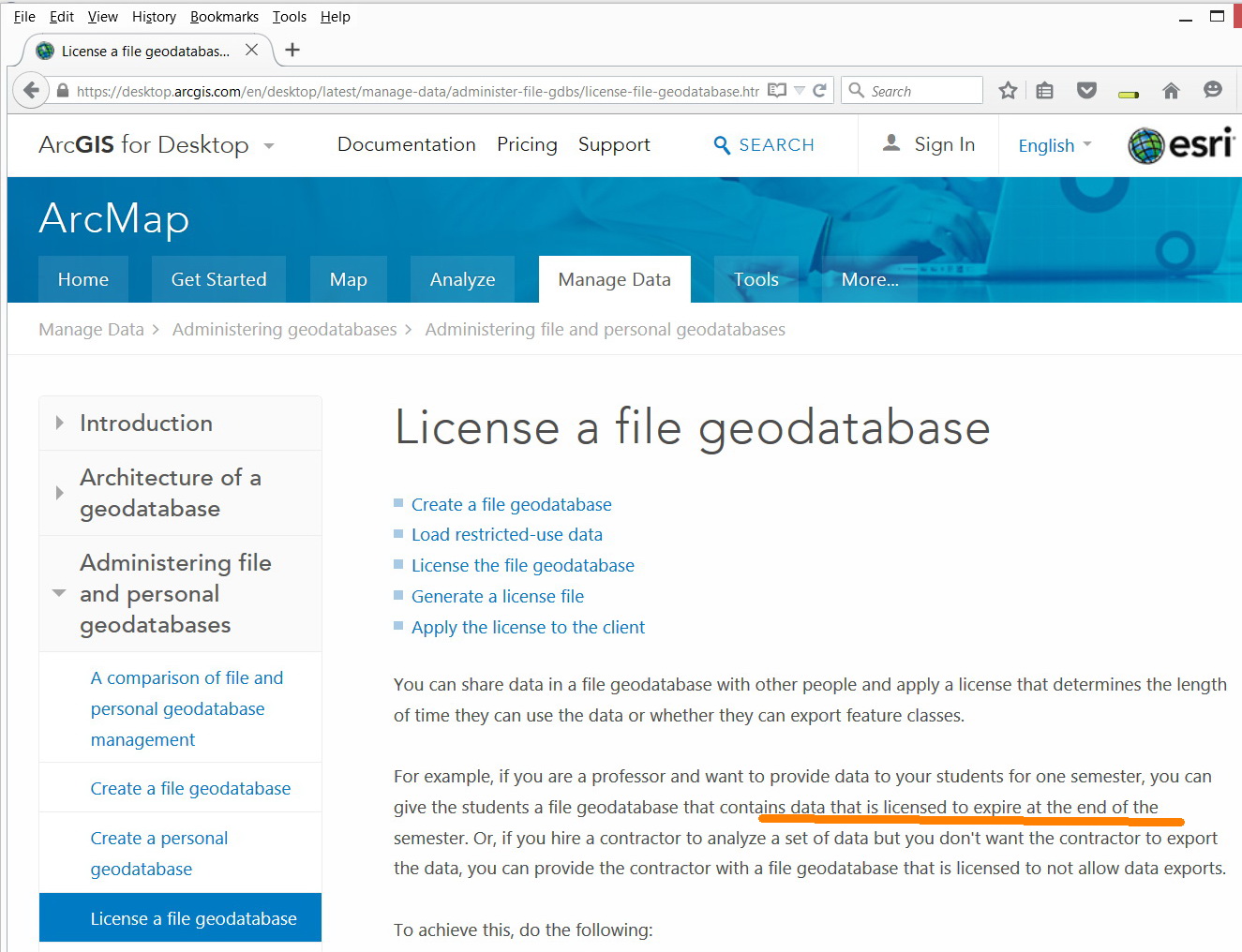This screenshot has width=1242, height=952.
Task: Expand the Introduction section in sidebar
Action: pos(60,423)
